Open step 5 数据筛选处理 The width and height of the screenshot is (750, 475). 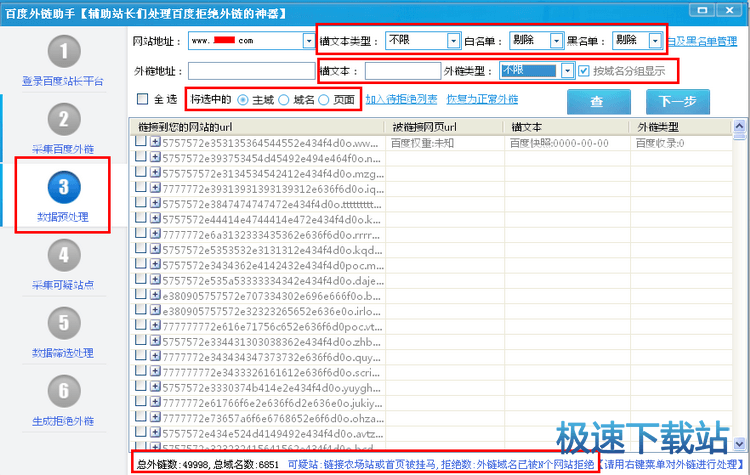coord(64,332)
